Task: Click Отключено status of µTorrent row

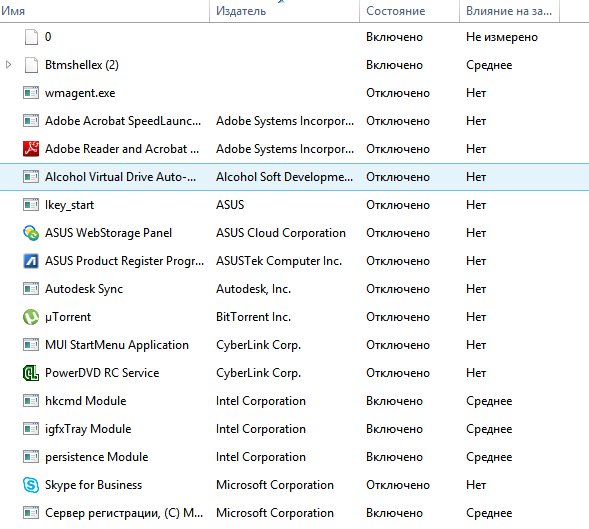Action: point(398,317)
